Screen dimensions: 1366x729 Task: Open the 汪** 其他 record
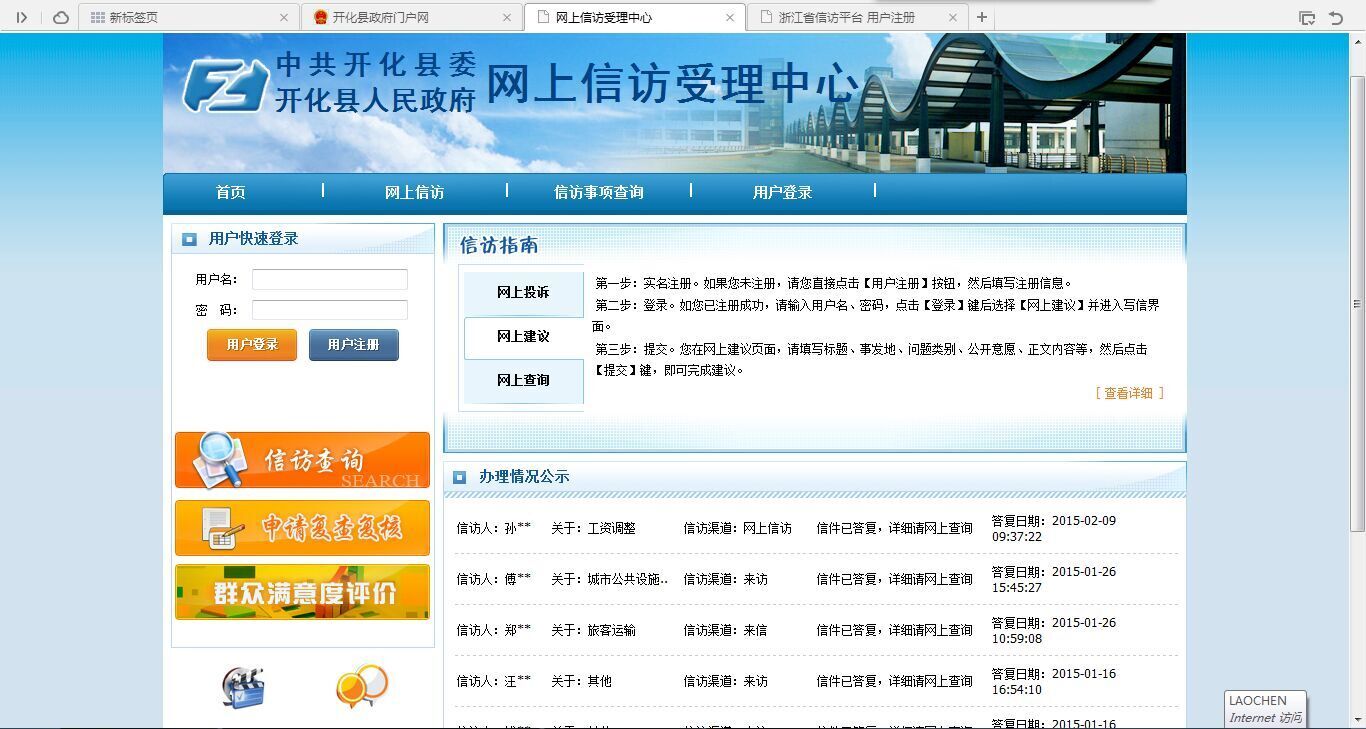[816, 681]
